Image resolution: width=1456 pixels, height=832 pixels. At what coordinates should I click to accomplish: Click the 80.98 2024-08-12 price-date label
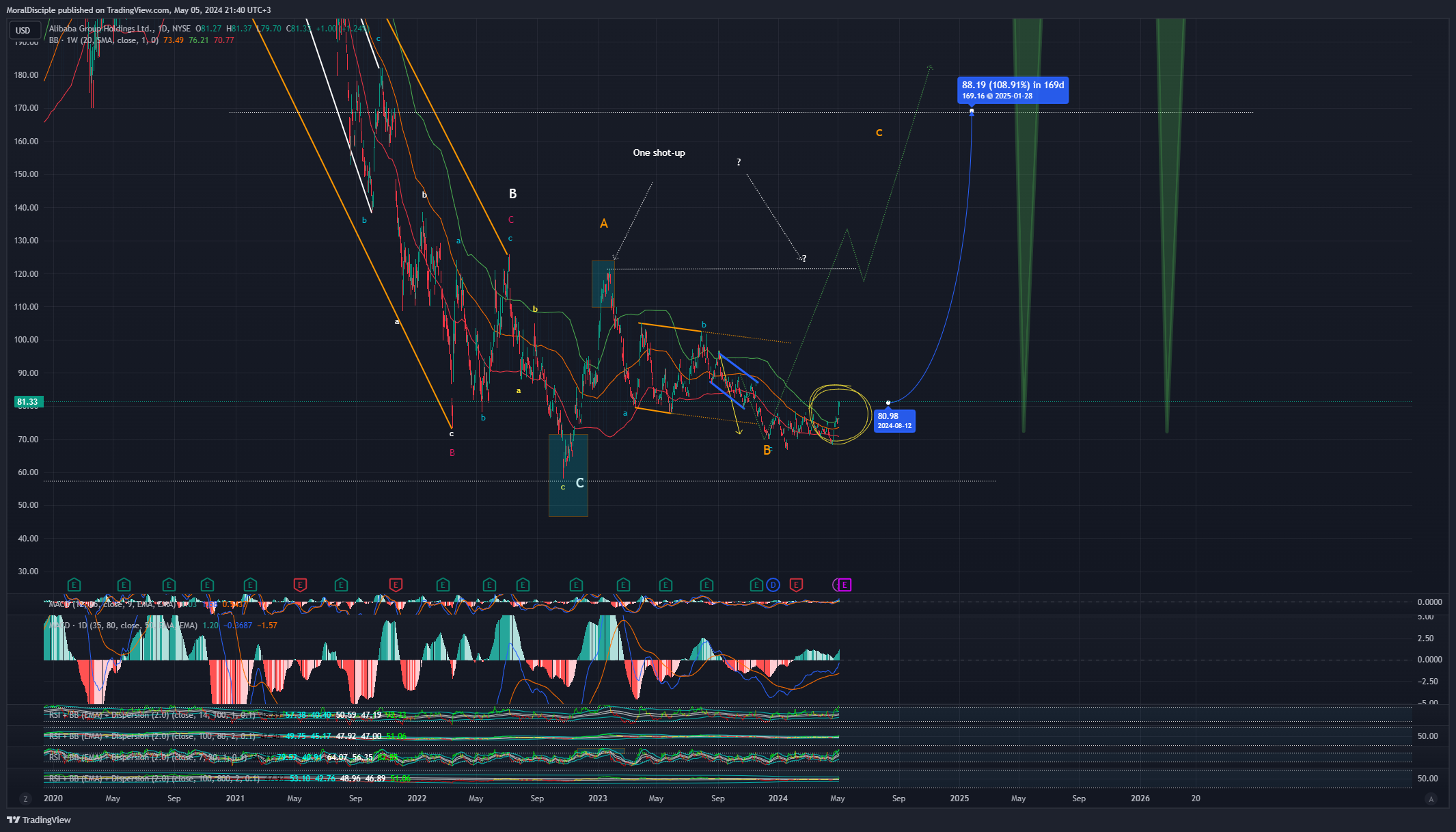[x=894, y=420]
